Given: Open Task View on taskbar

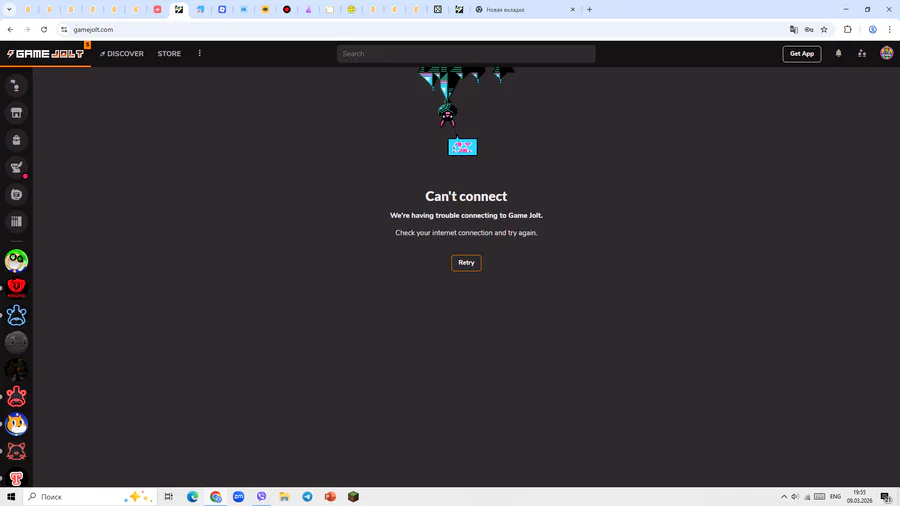Looking at the screenshot, I should pyautogui.click(x=169, y=496).
